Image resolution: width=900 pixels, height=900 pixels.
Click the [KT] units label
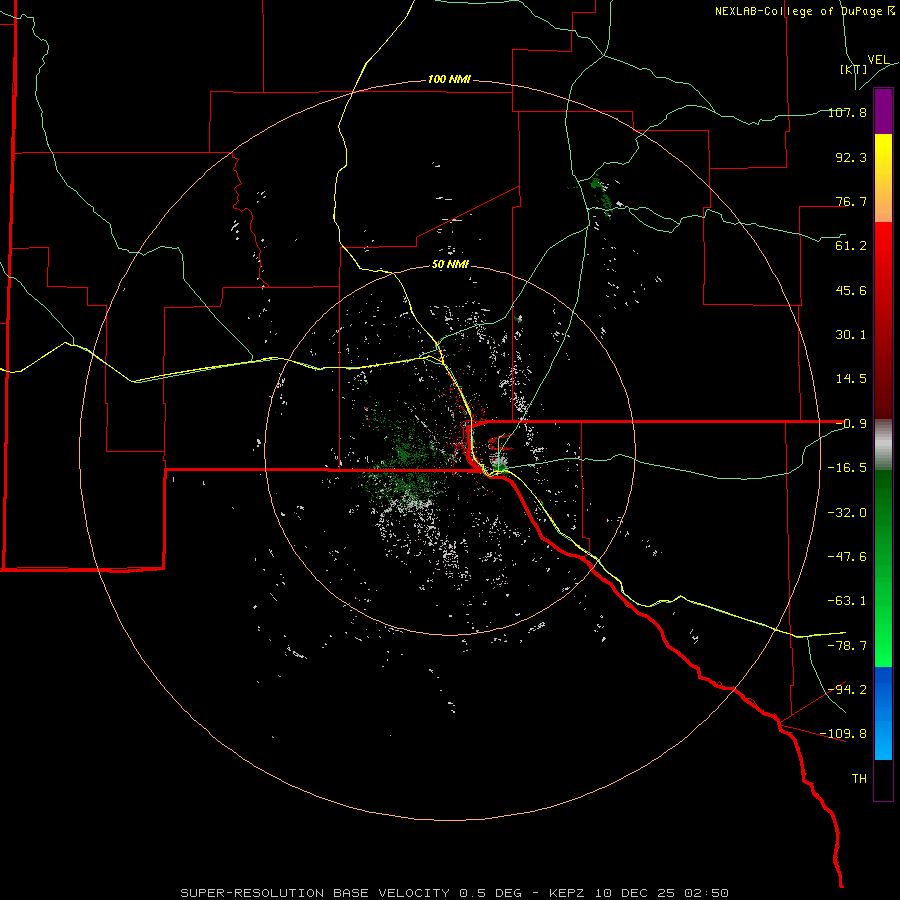(x=854, y=69)
